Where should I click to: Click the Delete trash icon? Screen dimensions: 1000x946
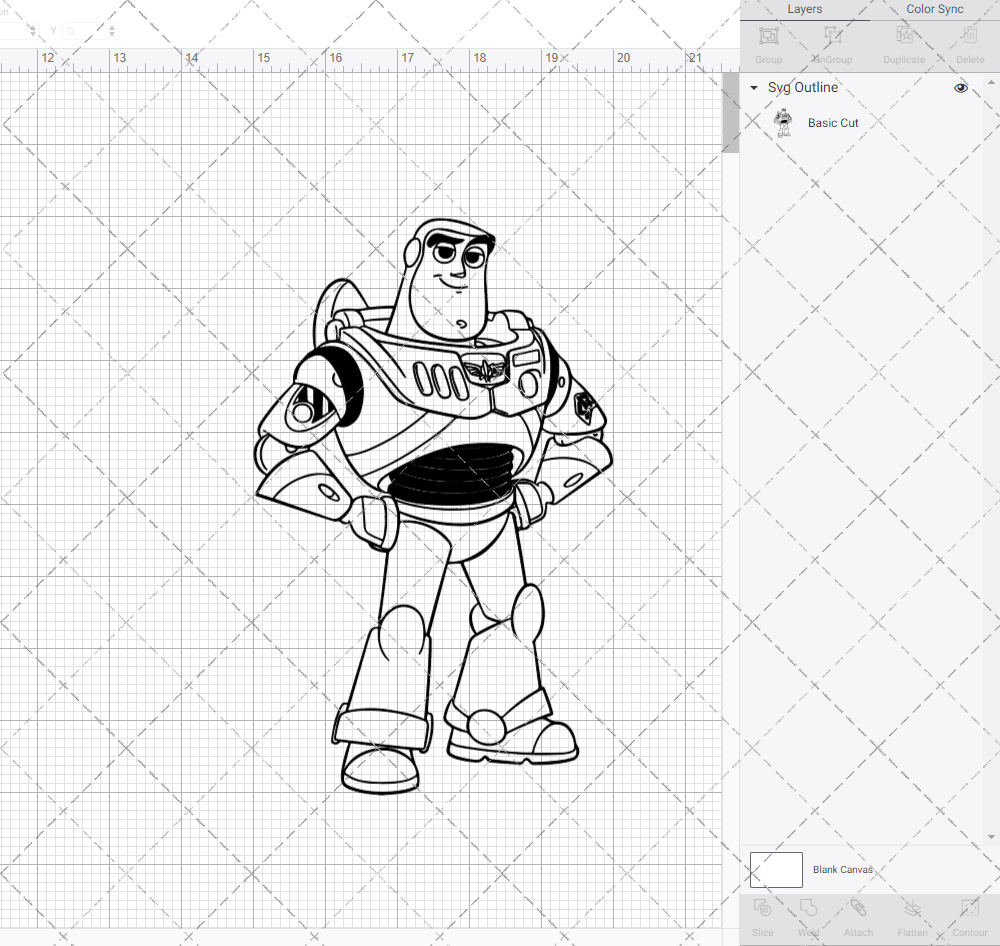[969, 36]
